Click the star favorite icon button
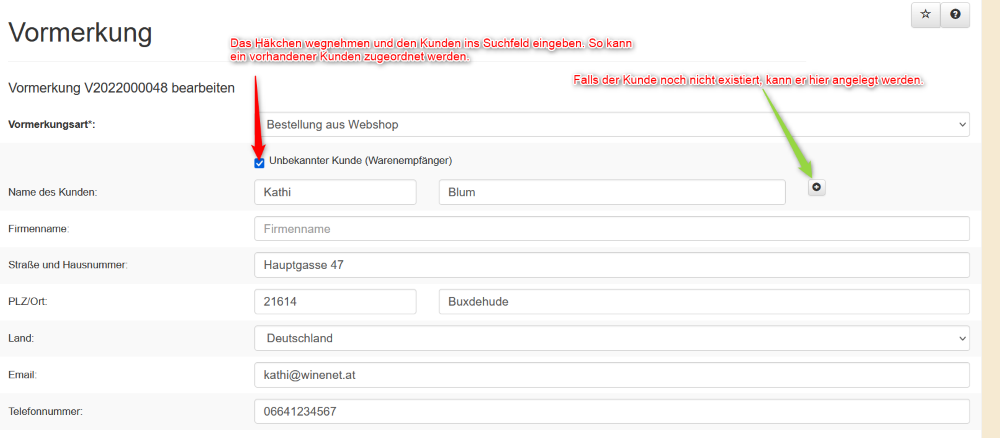1000x438 pixels. point(925,14)
